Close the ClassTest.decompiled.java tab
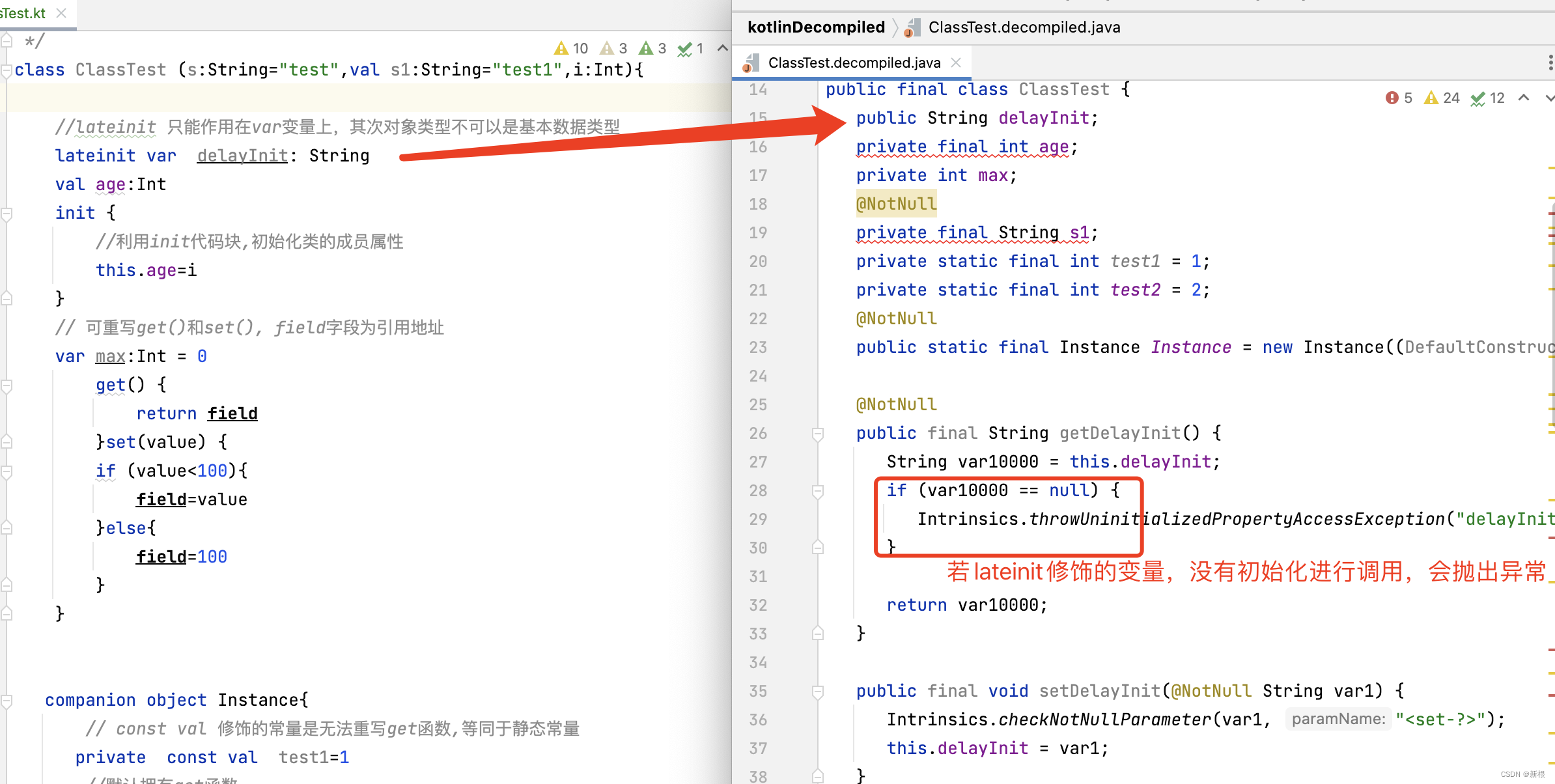Viewport: 1555px width, 784px height. pos(956,63)
